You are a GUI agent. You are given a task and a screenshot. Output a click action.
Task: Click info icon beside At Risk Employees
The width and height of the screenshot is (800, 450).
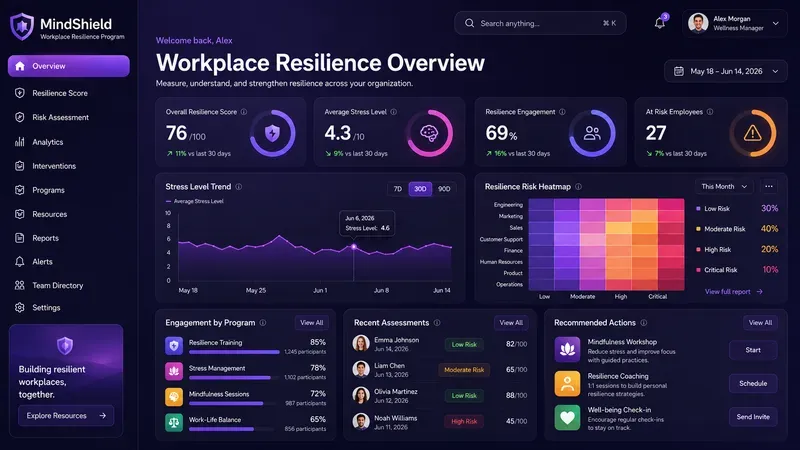pos(710,112)
